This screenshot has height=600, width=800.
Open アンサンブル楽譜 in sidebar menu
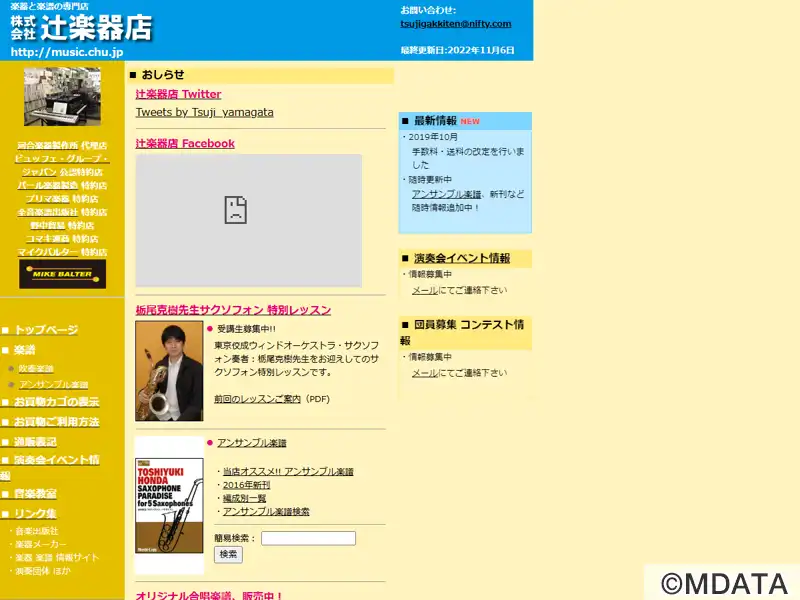pyautogui.click(x=54, y=384)
